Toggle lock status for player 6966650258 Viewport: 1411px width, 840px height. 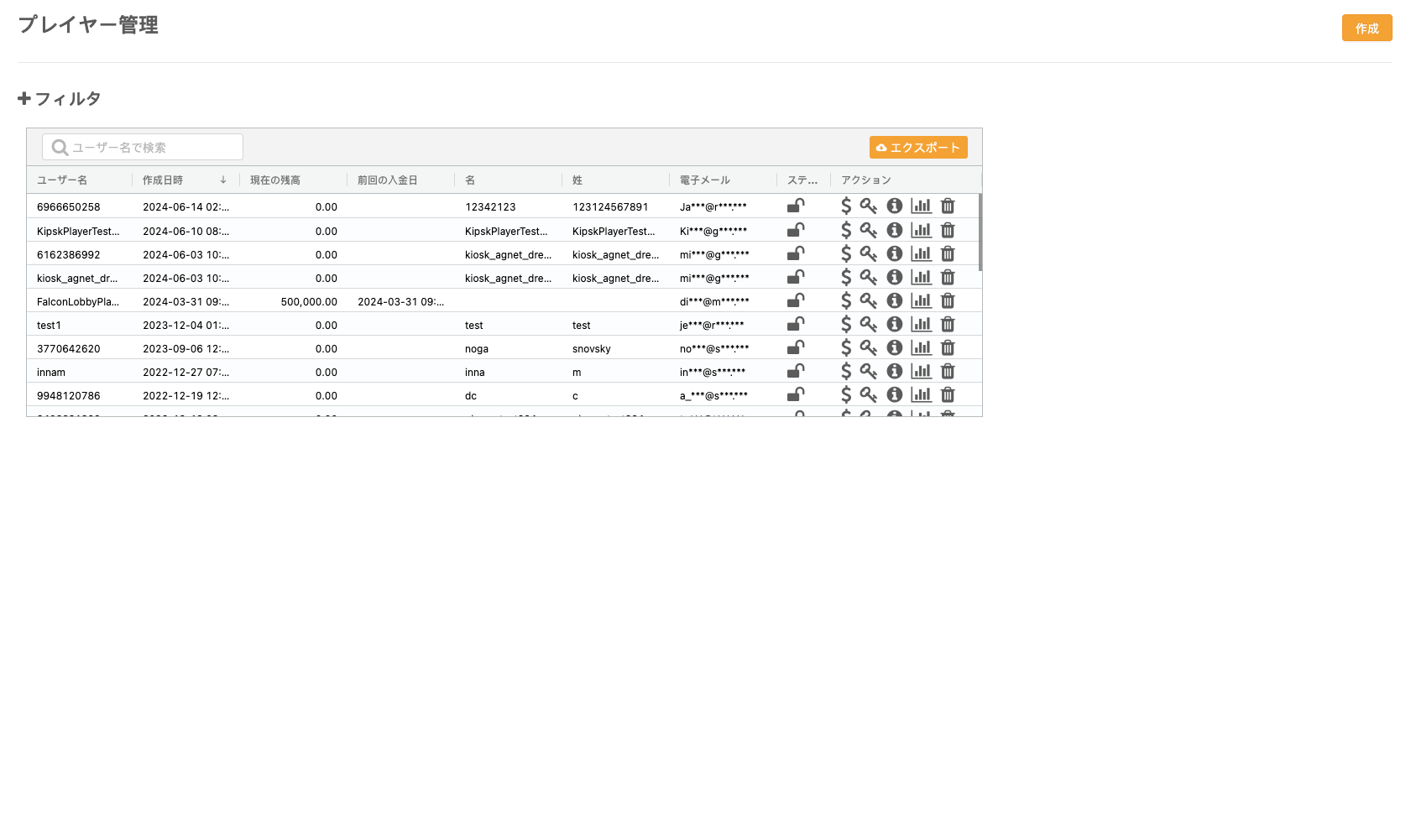click(x=796, y=206)
